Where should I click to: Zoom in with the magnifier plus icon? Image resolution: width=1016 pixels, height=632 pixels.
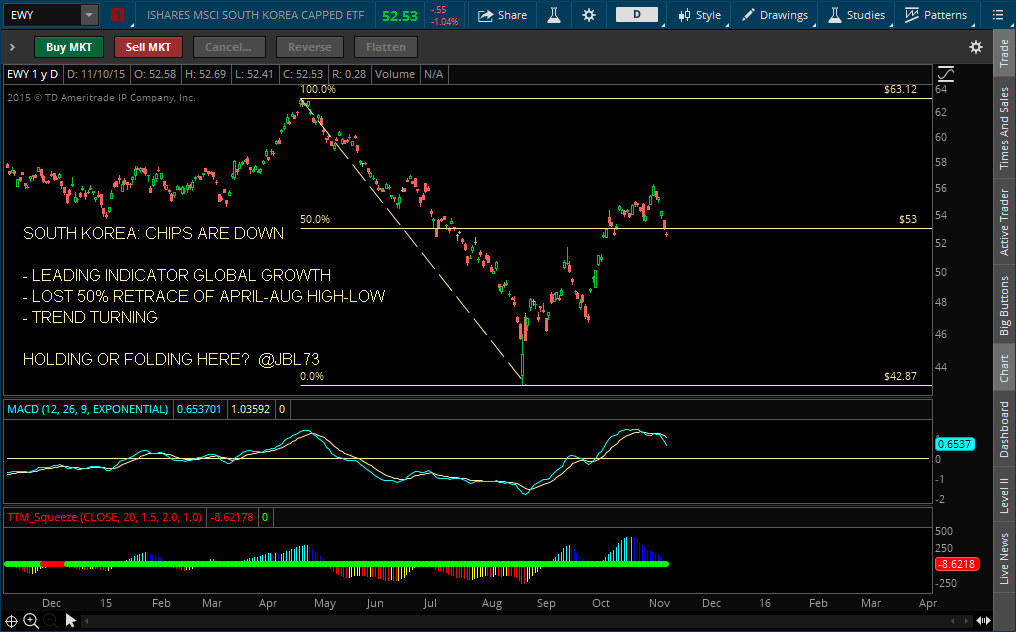30,621
